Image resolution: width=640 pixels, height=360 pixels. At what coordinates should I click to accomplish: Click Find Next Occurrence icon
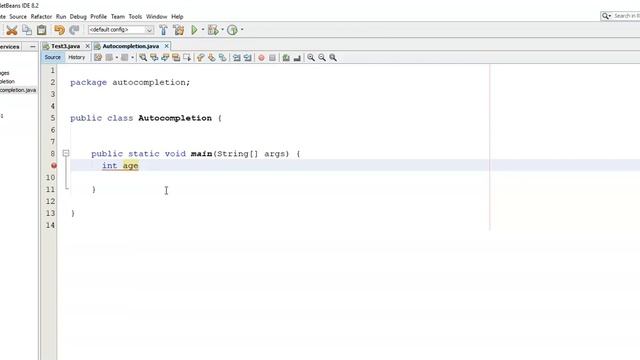pos(165,58)
